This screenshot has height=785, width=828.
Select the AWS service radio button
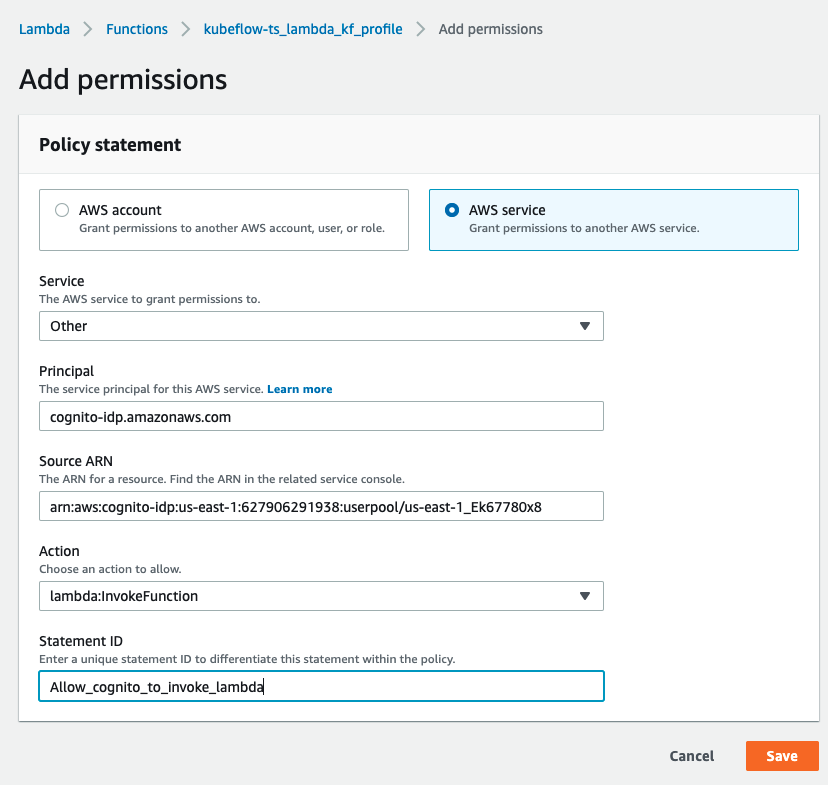[452, 210]
